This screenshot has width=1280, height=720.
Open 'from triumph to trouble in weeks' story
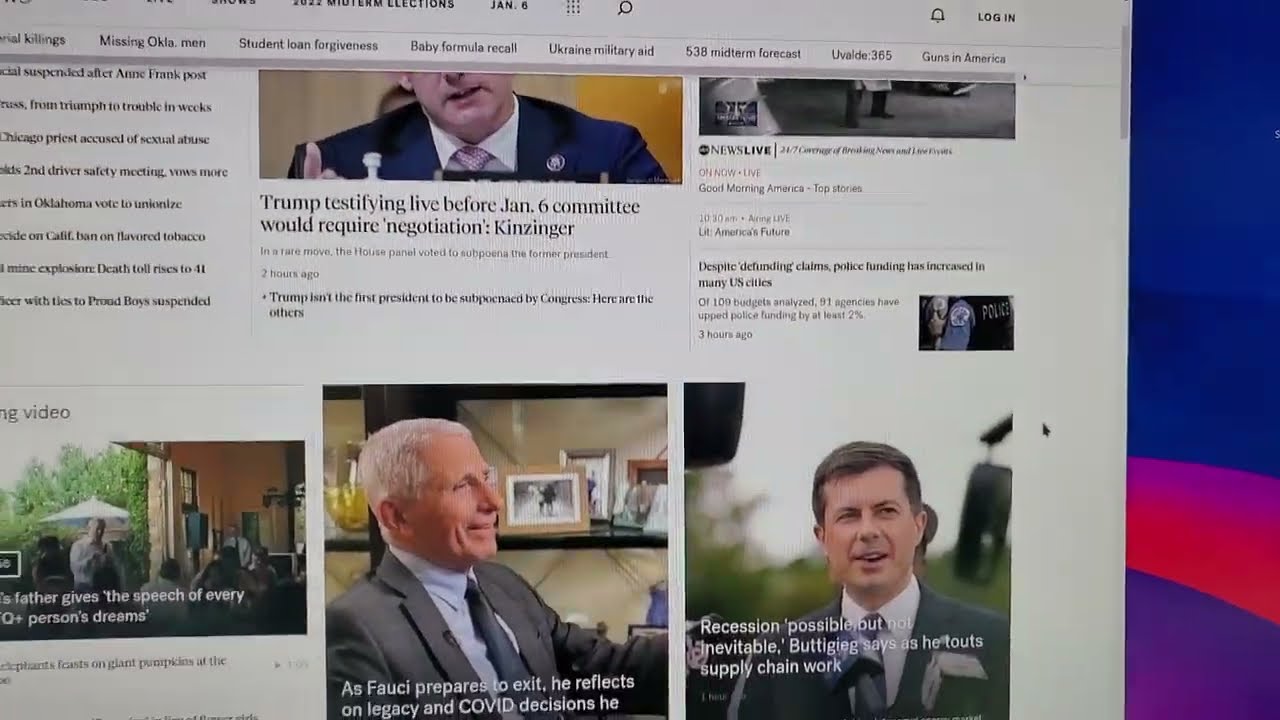105,106
